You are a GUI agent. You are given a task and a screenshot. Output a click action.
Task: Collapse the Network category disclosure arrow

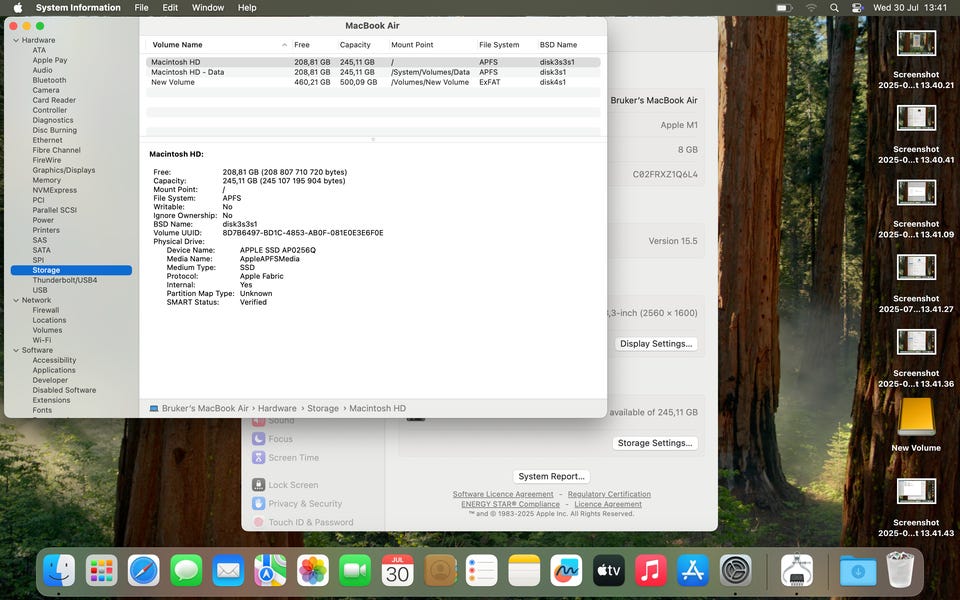15,300
